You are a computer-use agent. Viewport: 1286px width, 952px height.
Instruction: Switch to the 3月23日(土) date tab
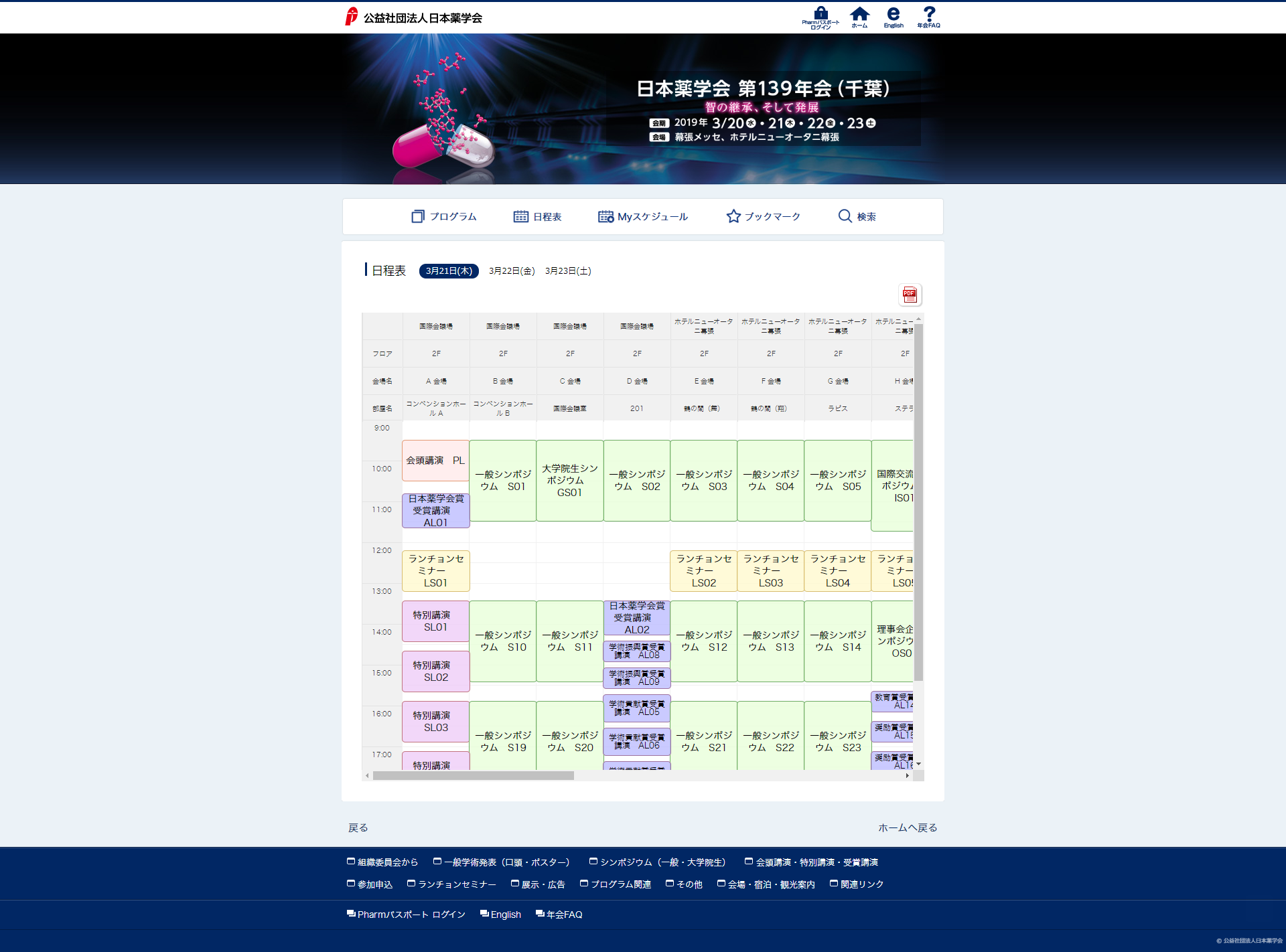pyautogui.click(x=568, y=271)
